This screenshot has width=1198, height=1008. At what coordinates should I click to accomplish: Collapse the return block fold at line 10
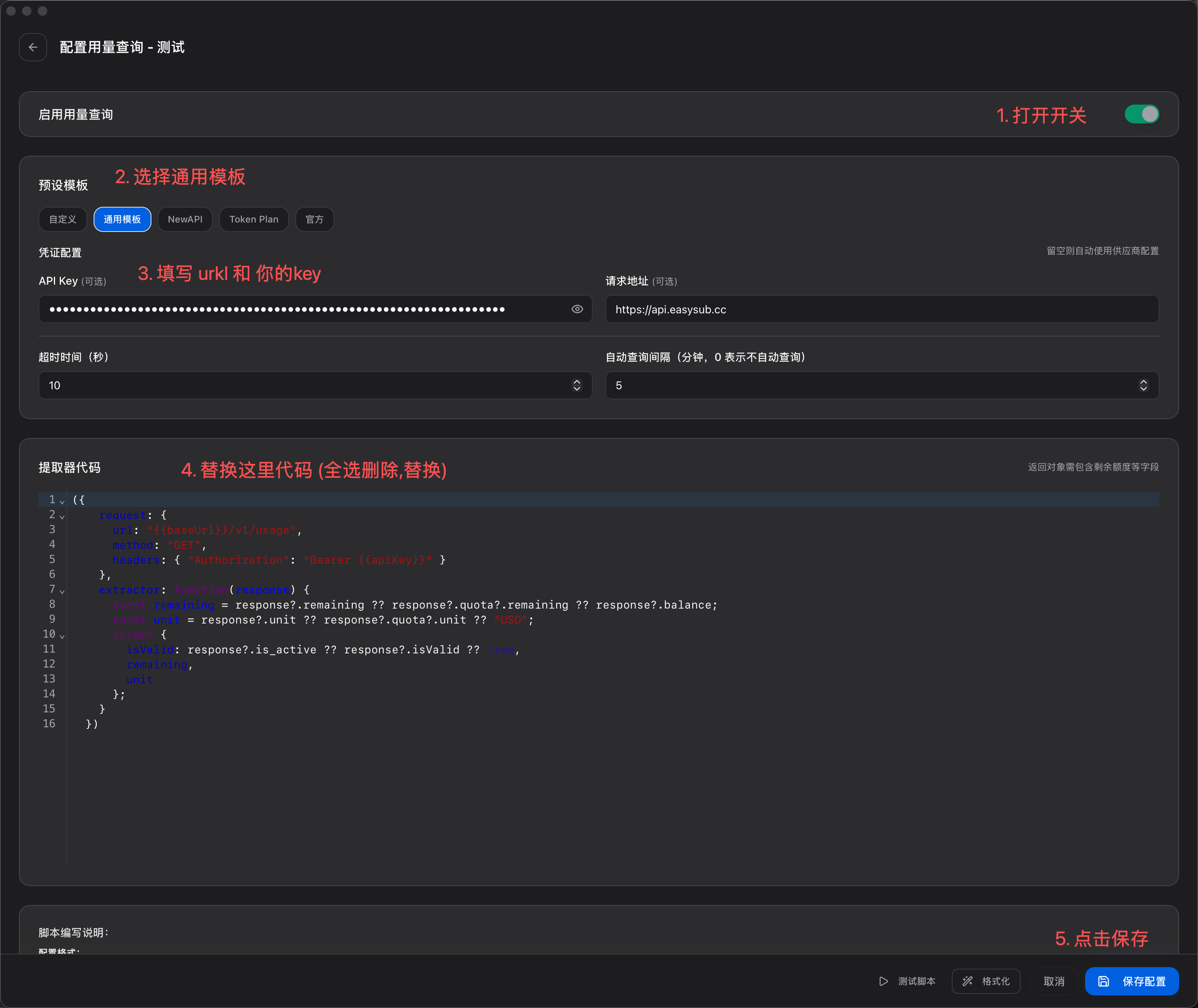(62, 636)
